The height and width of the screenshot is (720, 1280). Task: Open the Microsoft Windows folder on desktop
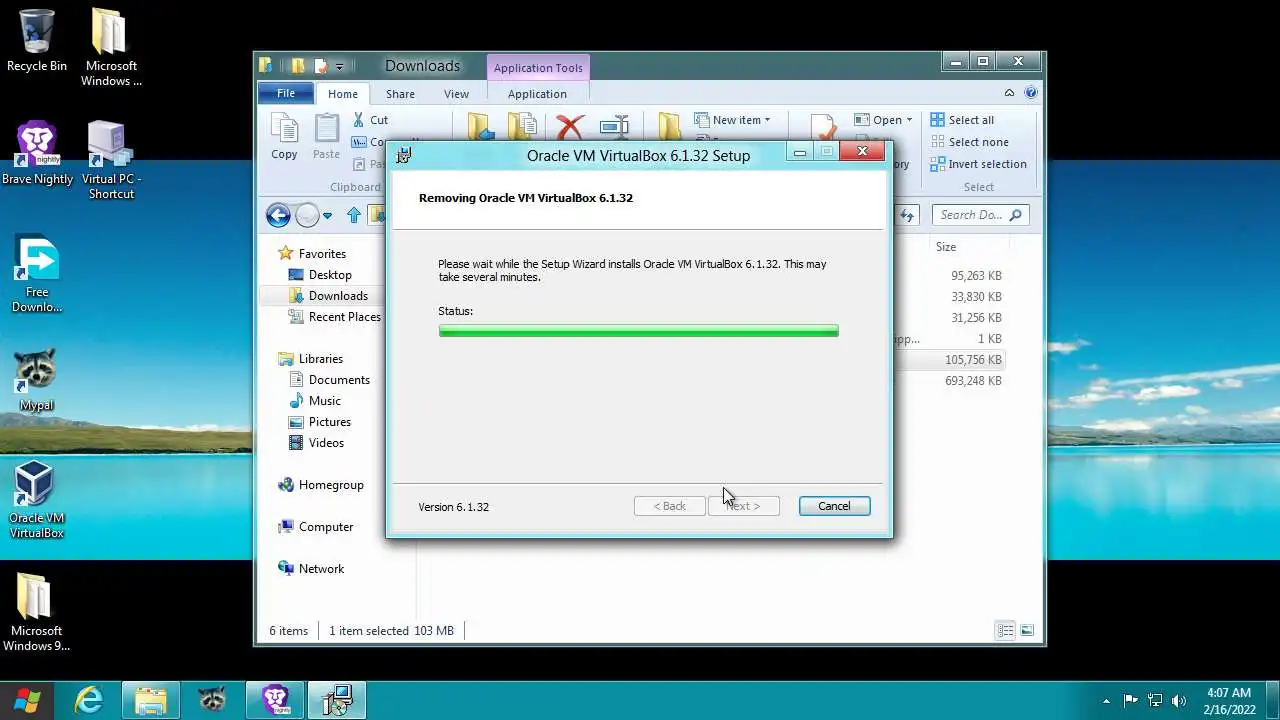111,47
